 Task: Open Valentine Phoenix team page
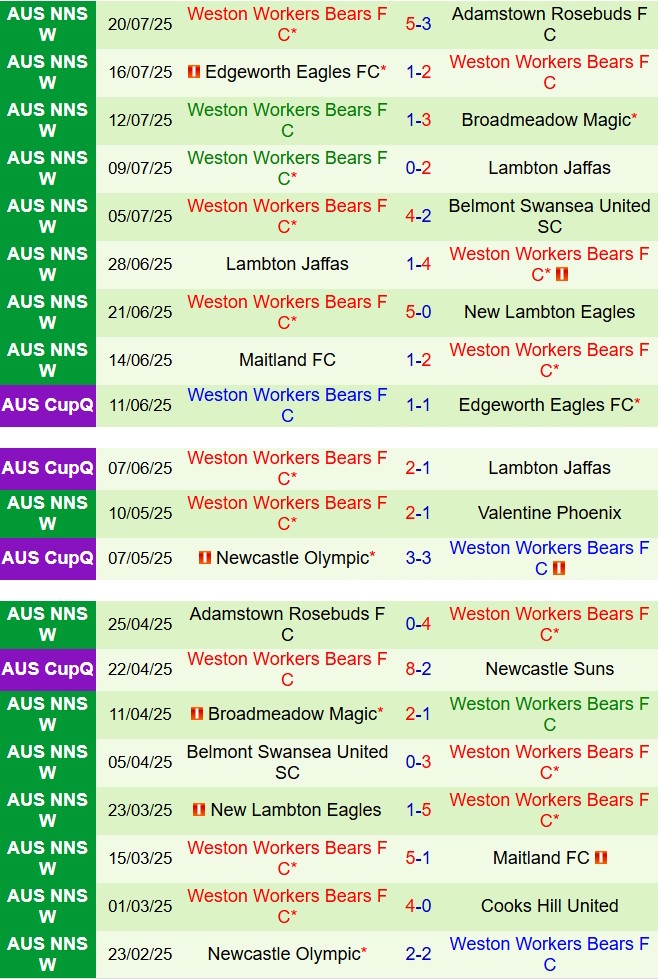point(549,513)
